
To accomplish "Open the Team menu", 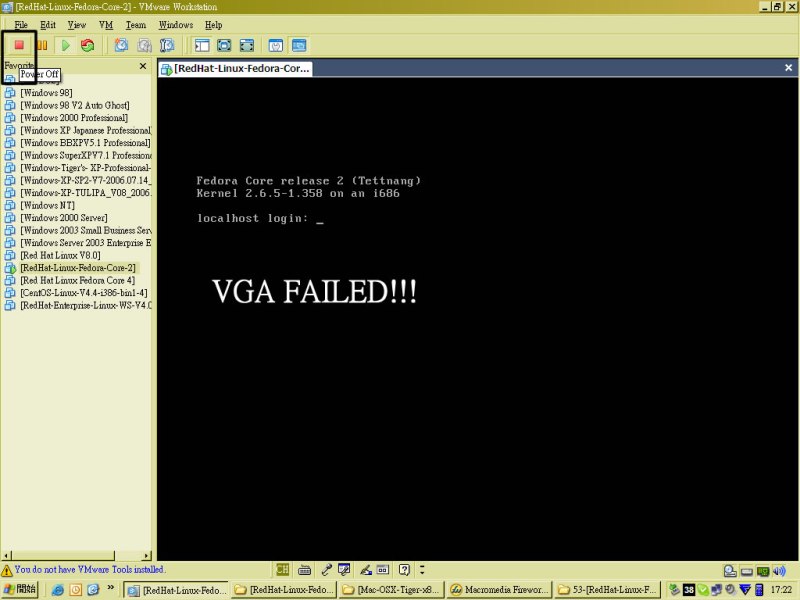I will 136,25.
